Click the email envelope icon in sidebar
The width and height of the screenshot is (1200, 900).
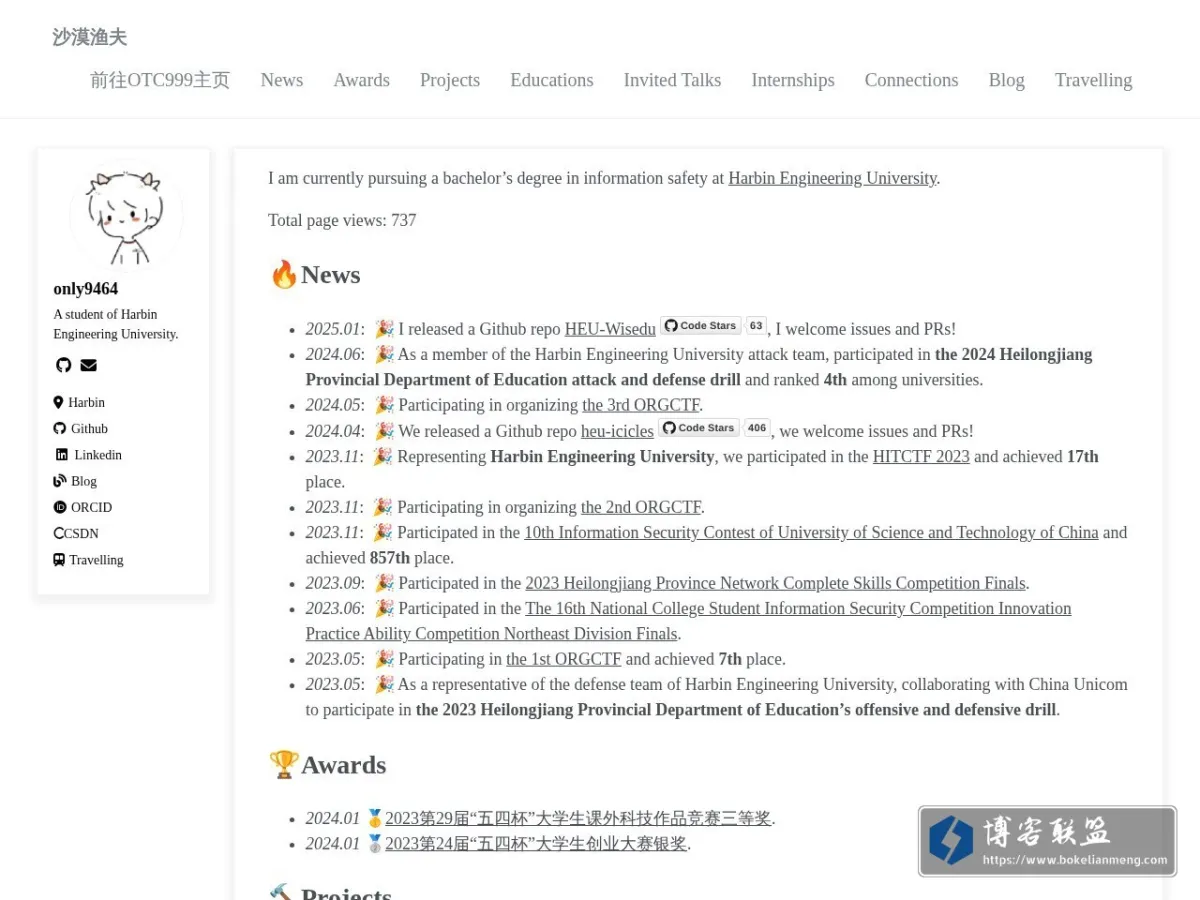tap(89, 365)
